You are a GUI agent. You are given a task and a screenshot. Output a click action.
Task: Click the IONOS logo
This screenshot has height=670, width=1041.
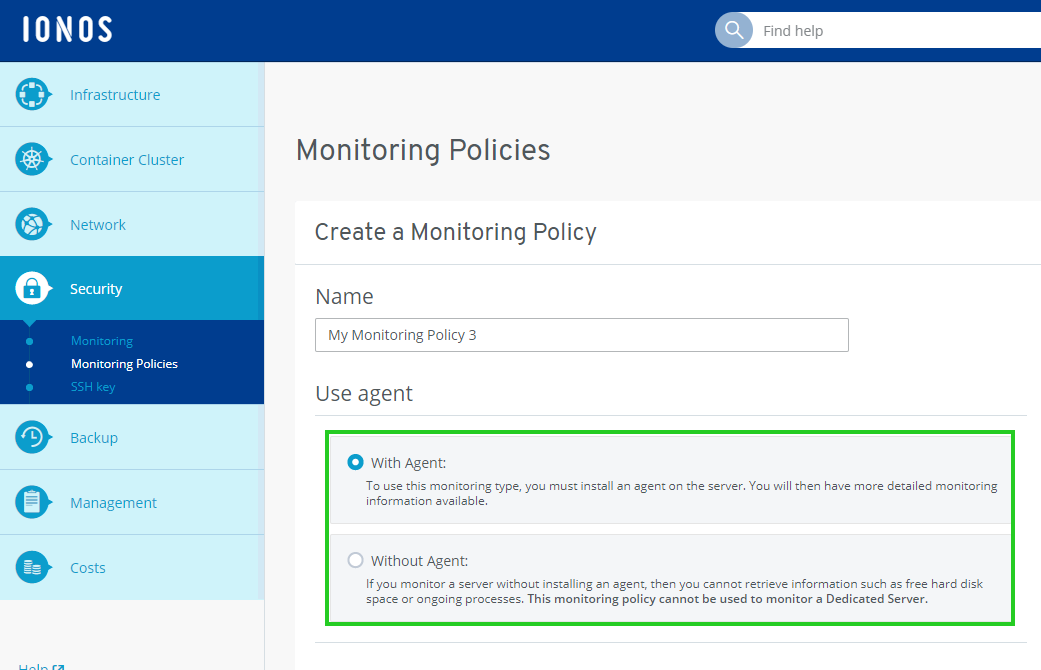coord(67,30)
